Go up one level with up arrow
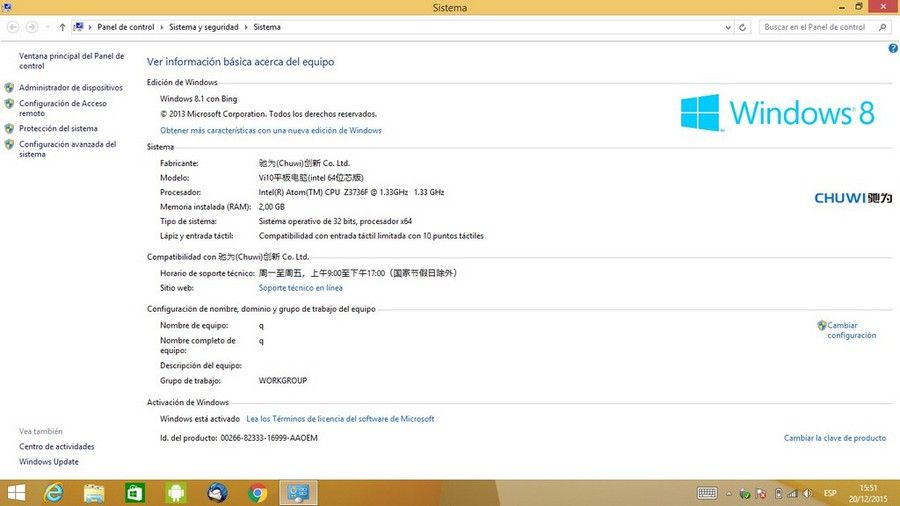900x506 pixels. (x=62, y=27)
